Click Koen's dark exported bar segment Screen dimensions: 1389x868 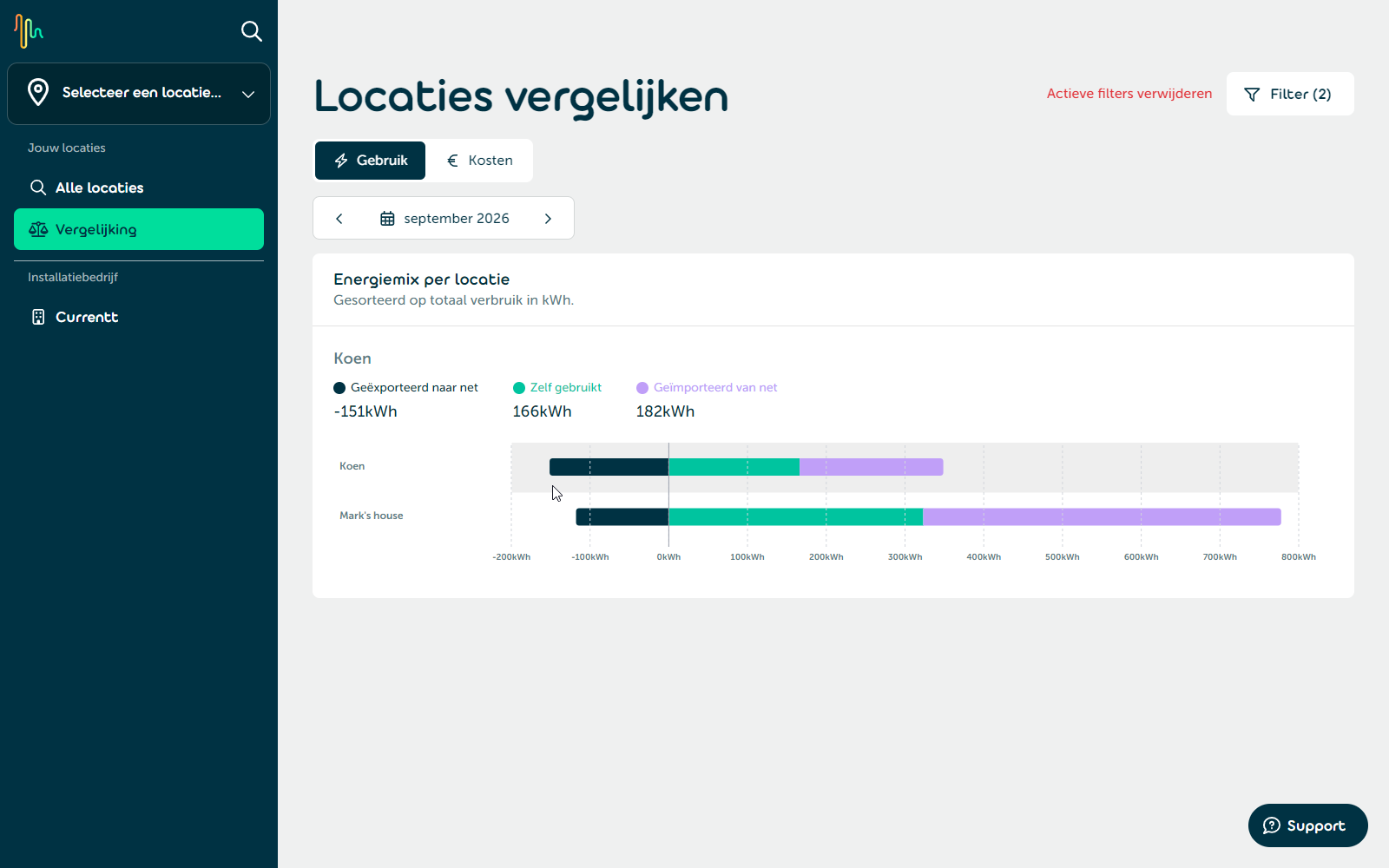click(x=609, y=467)
